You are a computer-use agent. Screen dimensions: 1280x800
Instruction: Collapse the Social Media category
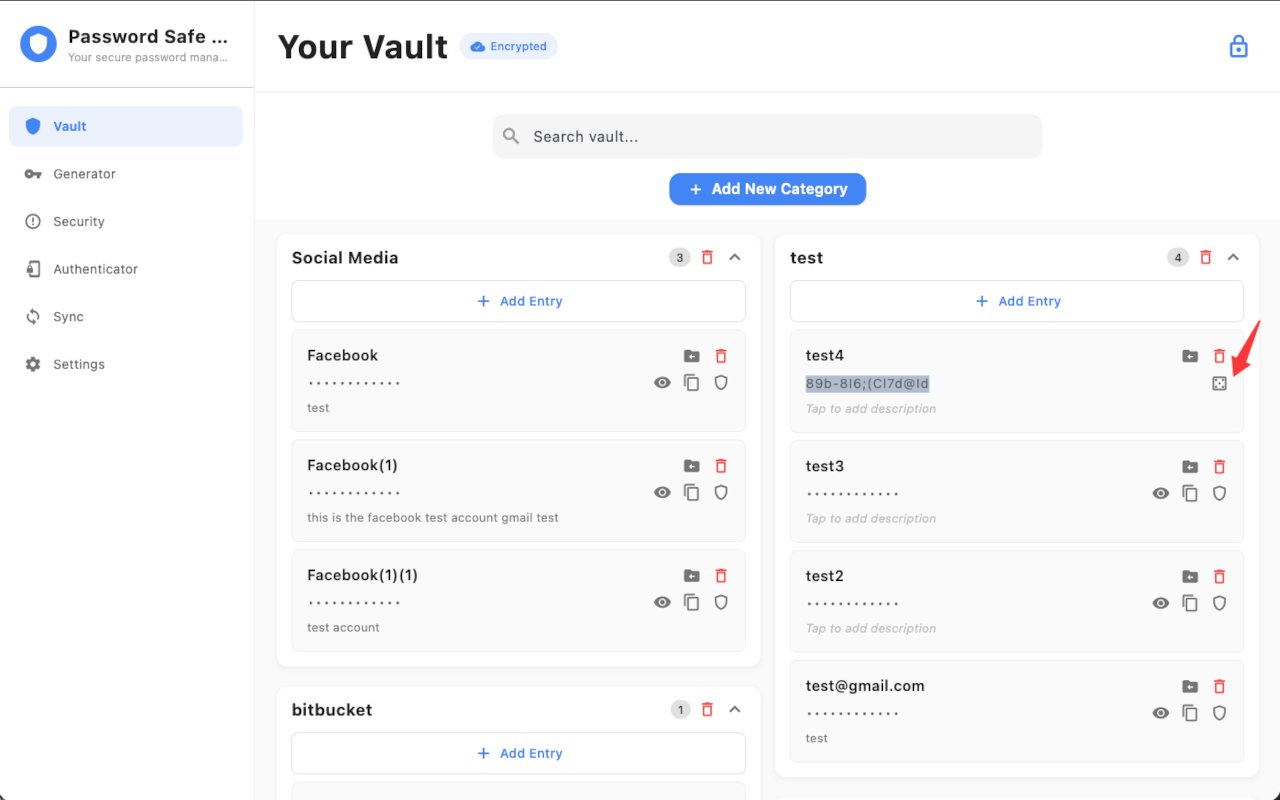click(x=735, y=257)
